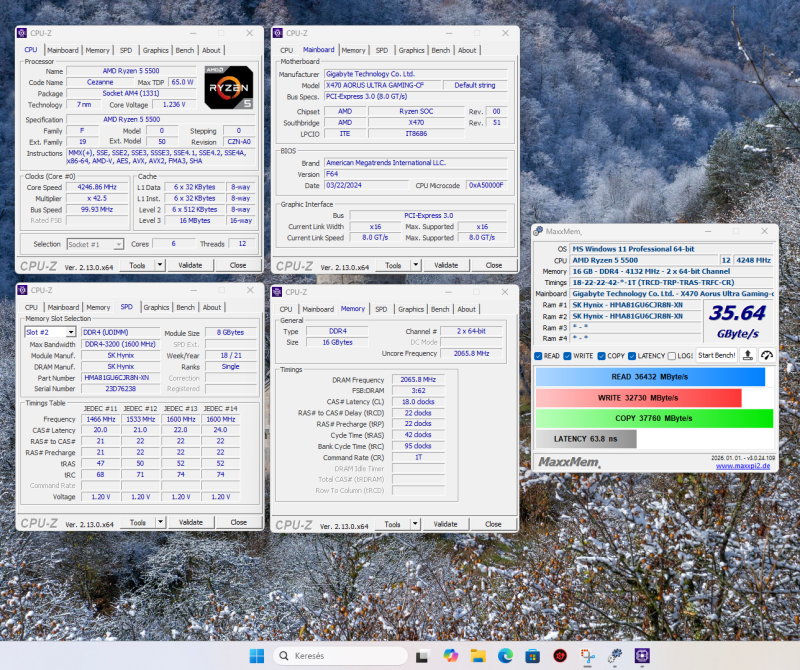Click Tools button in SPD-tab CPU-Z window
The width and height of the screenshot is (800, 670).
(x=138, y=522)
